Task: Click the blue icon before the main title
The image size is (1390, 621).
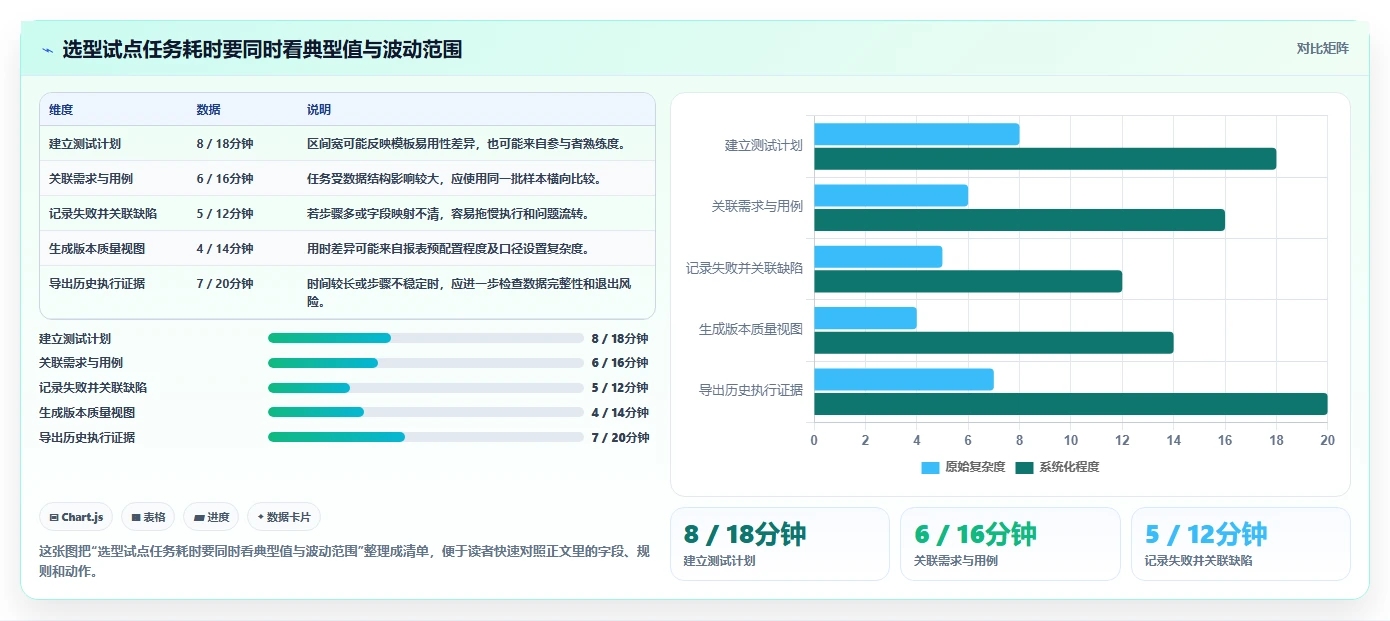Action: (47, 50)
